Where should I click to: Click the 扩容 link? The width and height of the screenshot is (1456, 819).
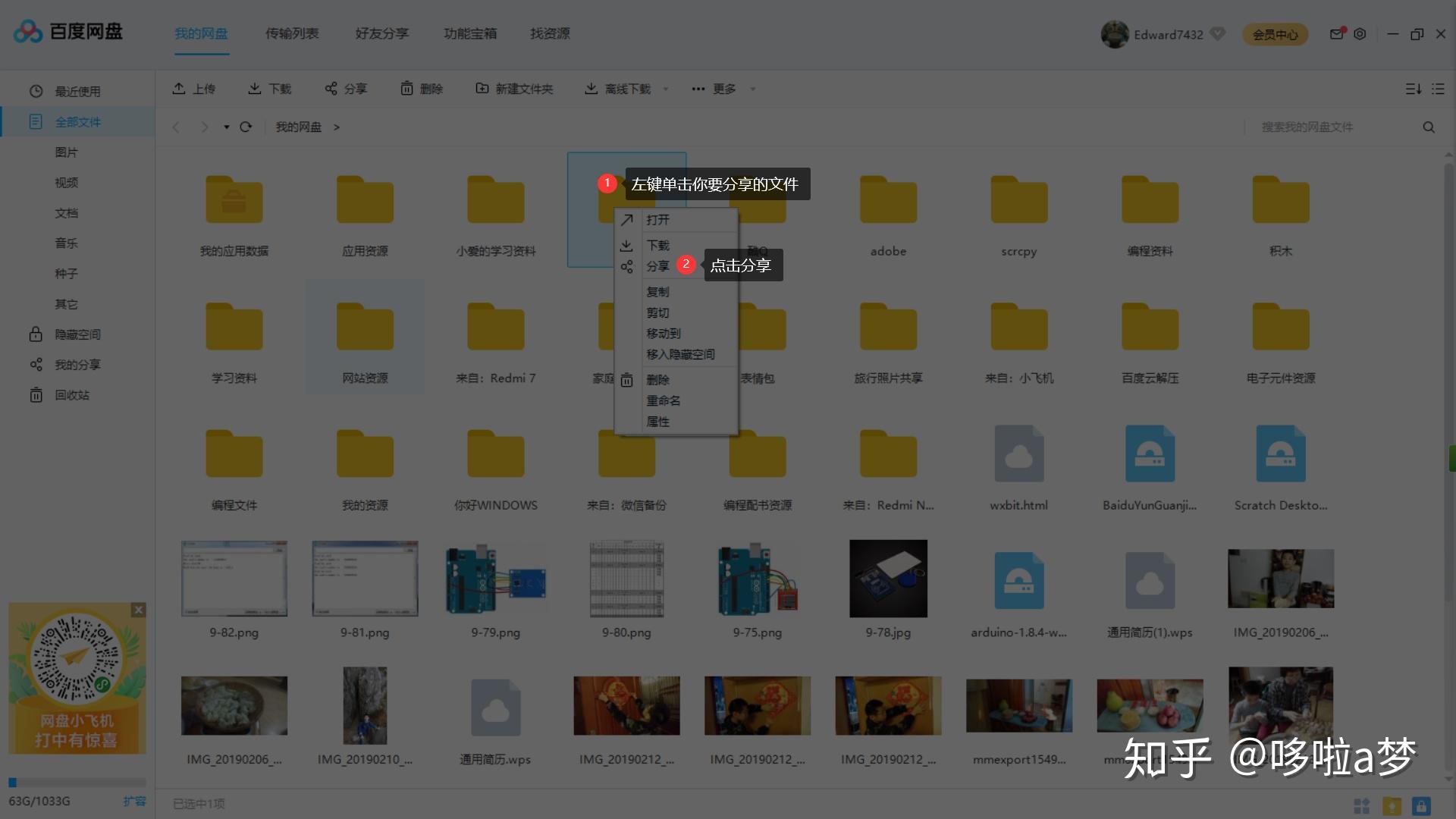pos(134,801)
